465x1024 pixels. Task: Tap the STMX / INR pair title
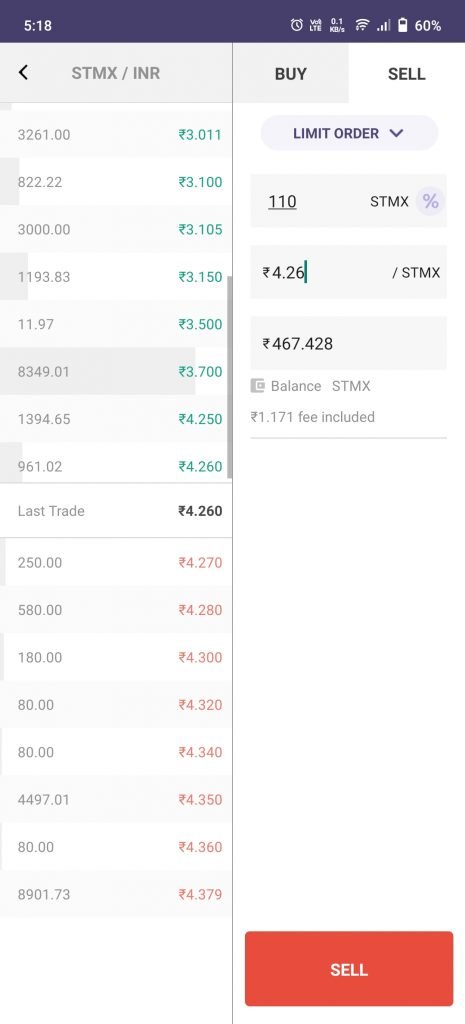(116, 73)
